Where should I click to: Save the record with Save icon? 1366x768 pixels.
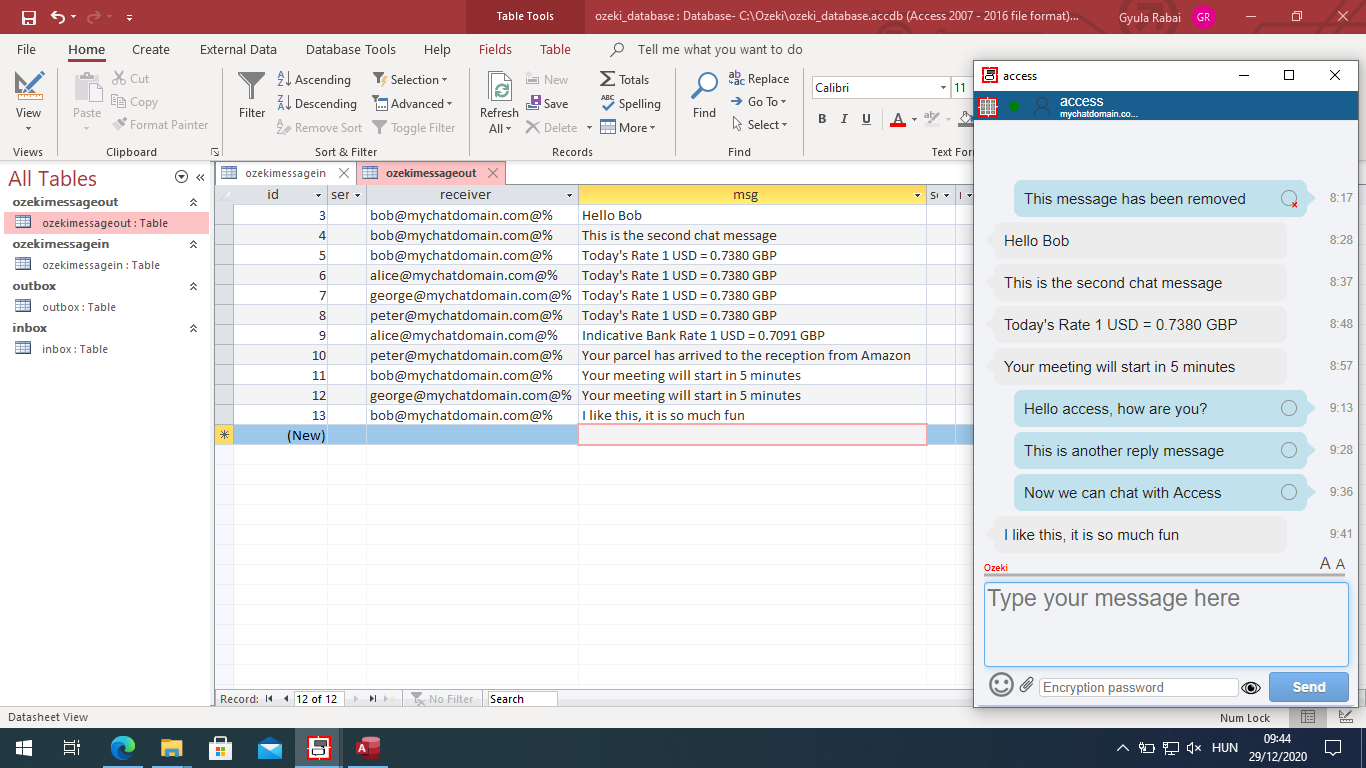coord(534,103)
